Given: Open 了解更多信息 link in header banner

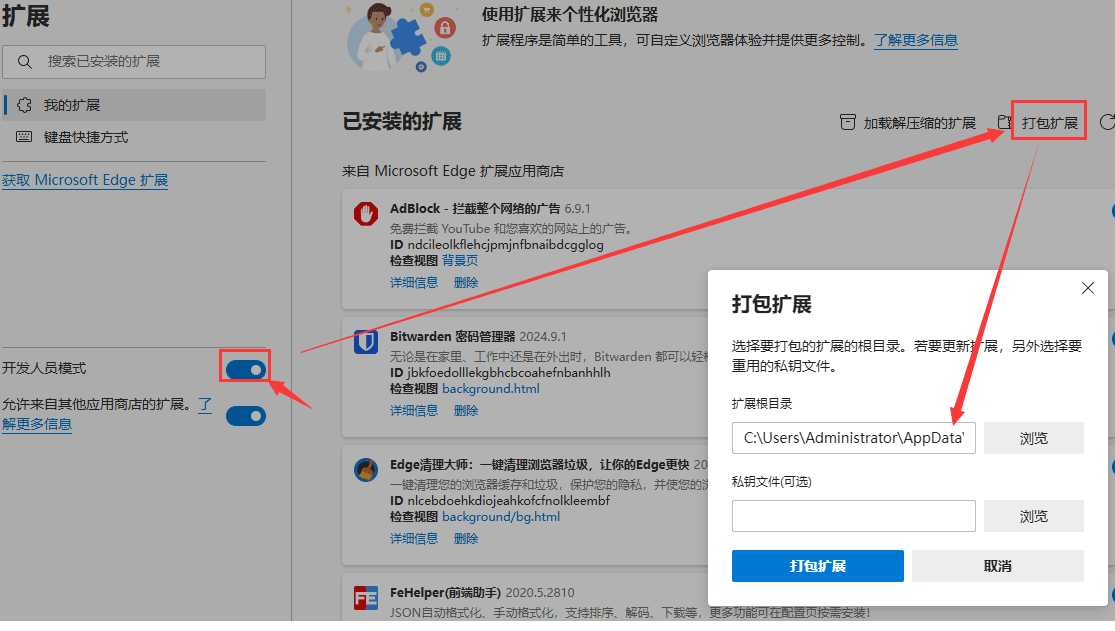Looking at the screenshot, I should (x=916, y=41).
